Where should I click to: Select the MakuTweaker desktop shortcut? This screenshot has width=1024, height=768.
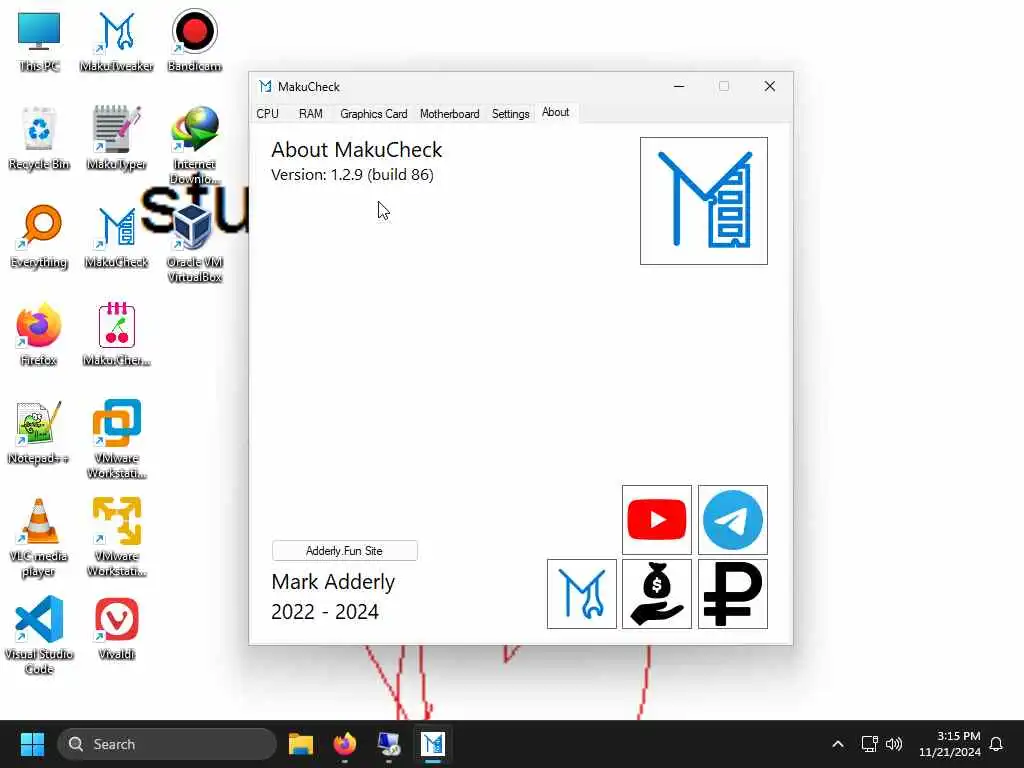117,42
